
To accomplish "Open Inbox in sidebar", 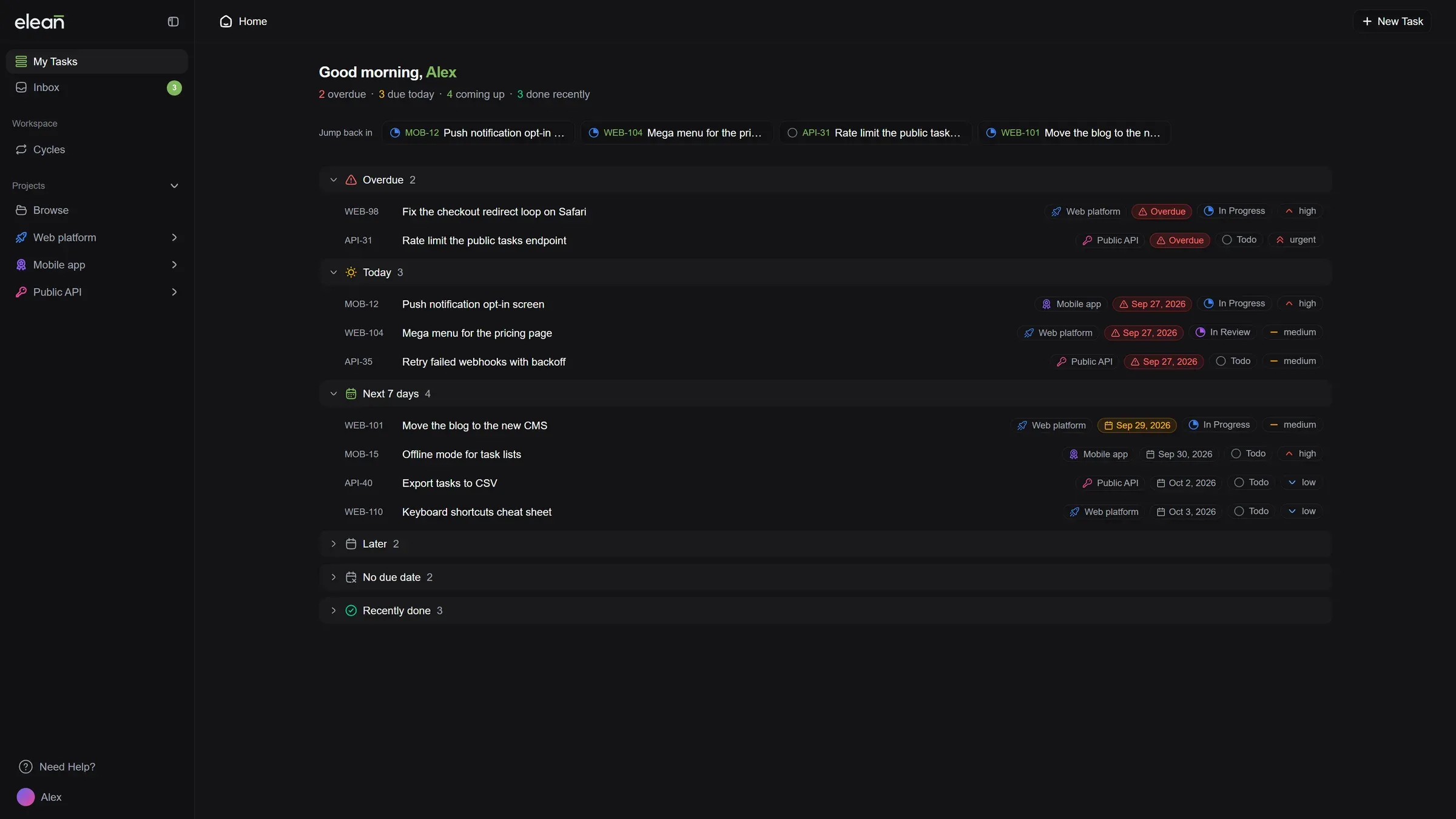I will tap(97, 87).
